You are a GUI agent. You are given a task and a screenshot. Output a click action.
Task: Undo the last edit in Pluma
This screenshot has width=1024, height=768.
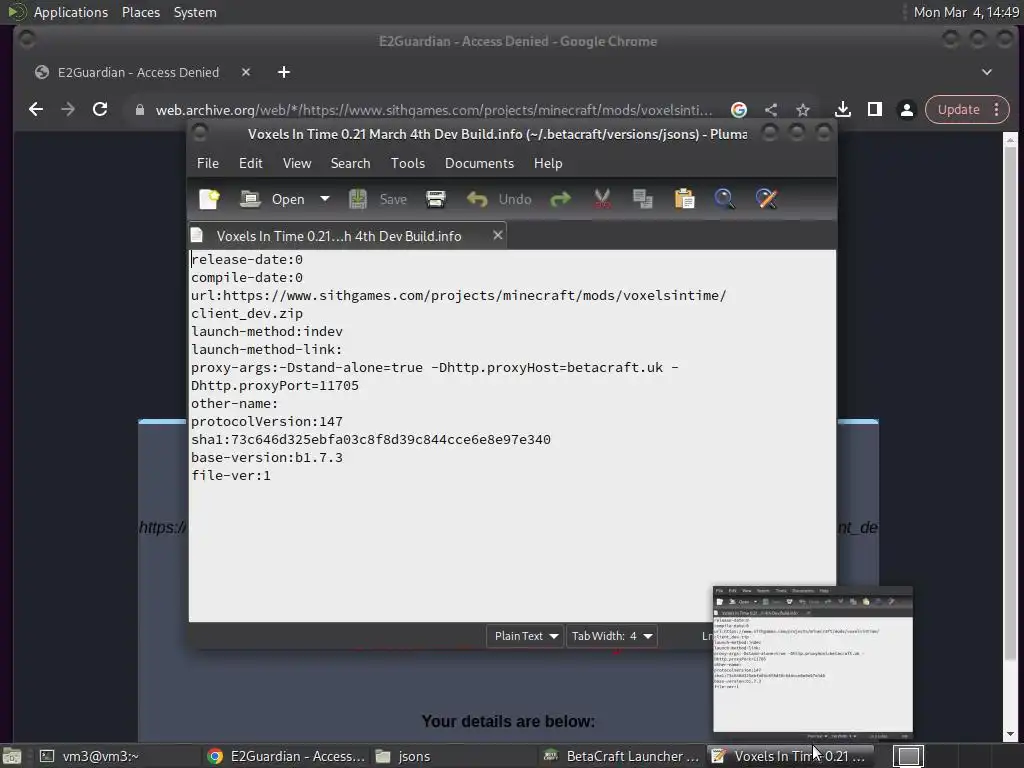point(499,199)
